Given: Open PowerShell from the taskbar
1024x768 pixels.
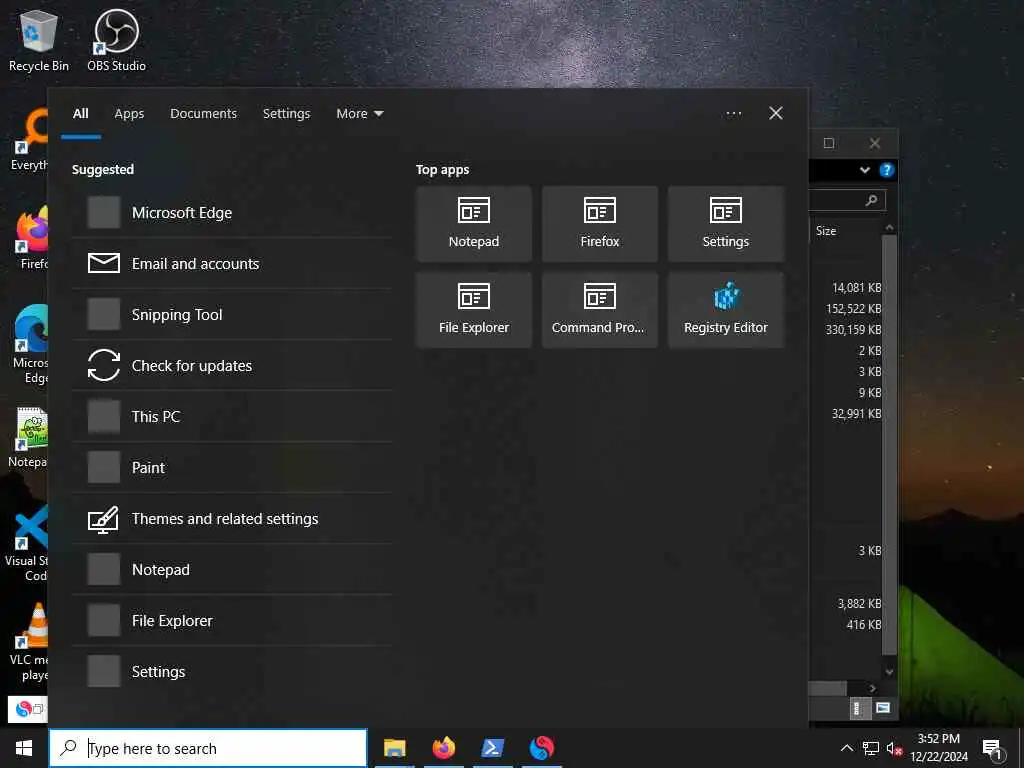Looking at the screenshot, I should [492, 748].
